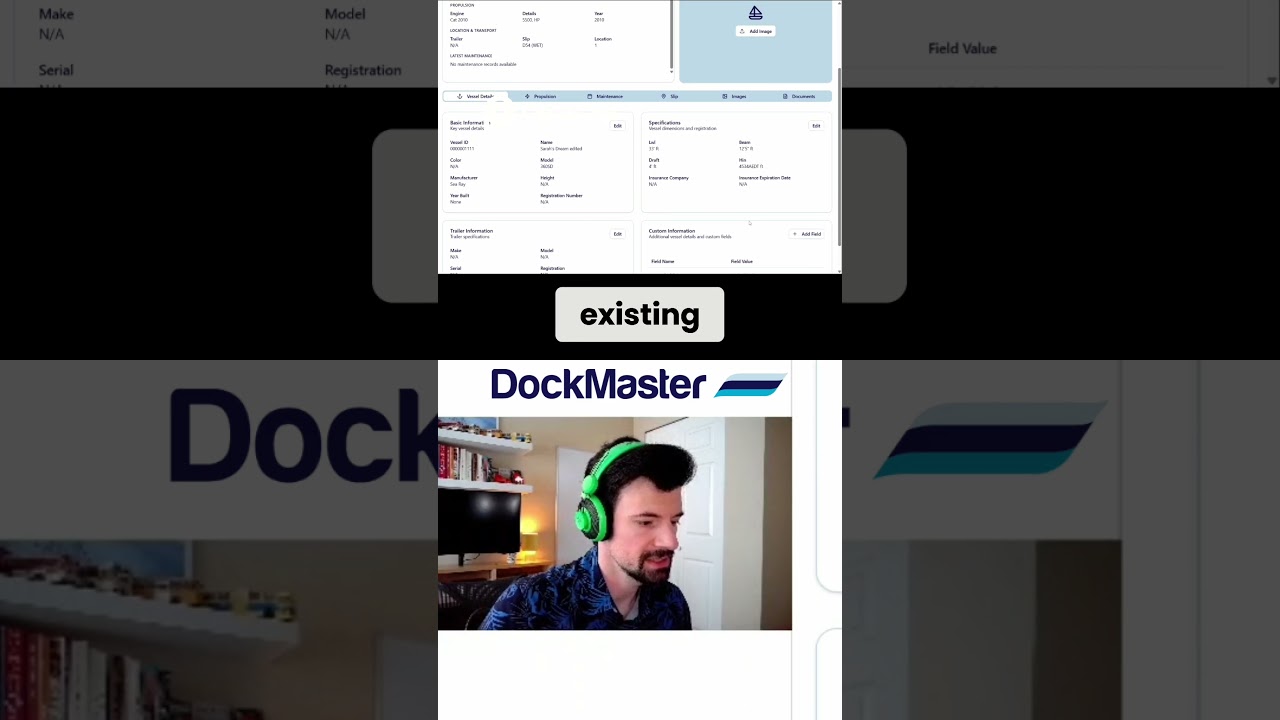Click the presenter webcam video

click(615, 523)
